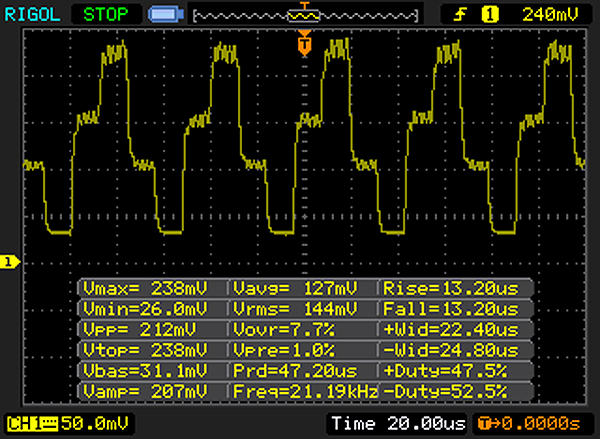Click the 50.0mV vertical scale readout
600x439 pixels.
coord(95,423)
